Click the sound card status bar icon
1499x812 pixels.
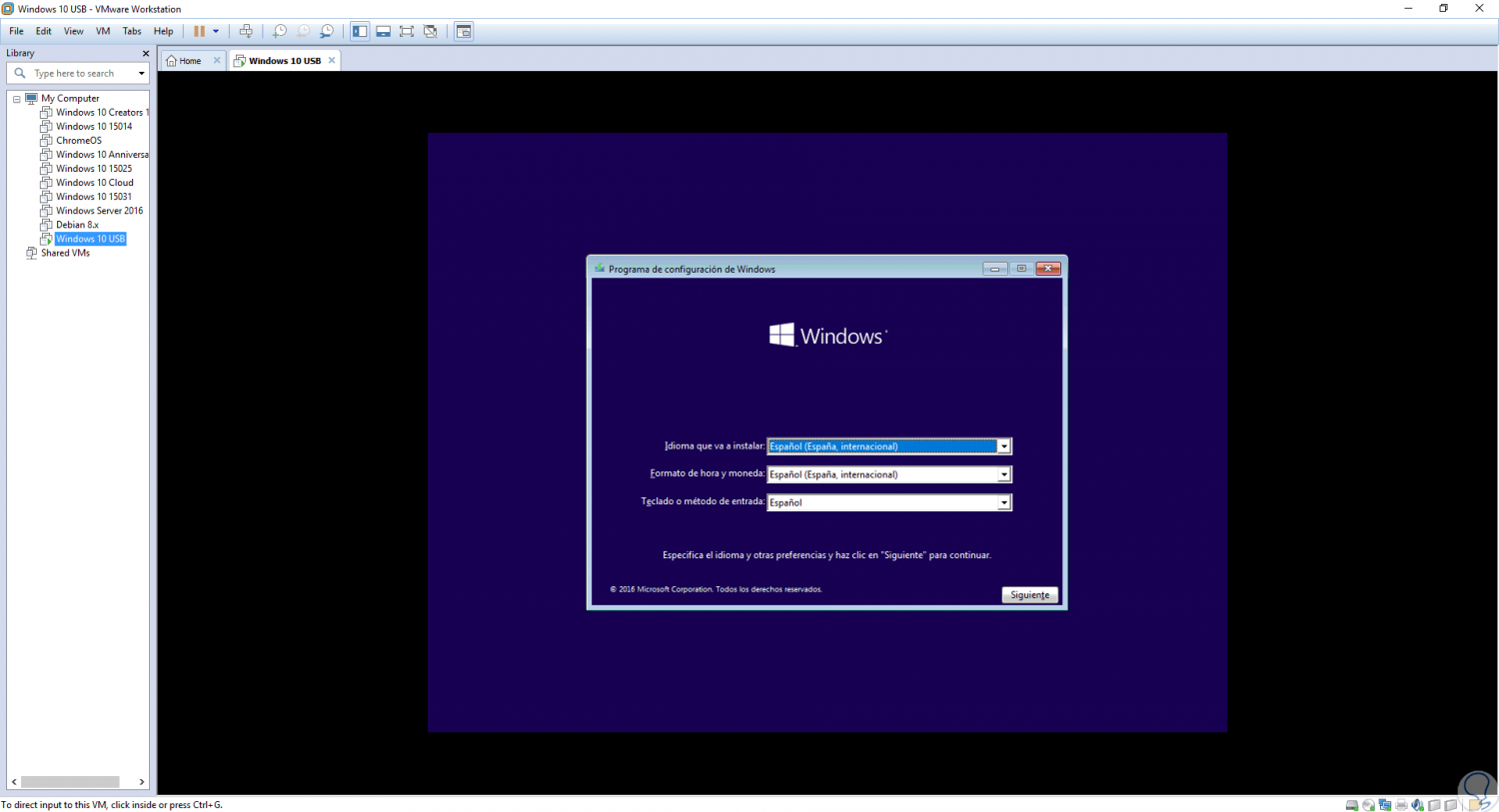1417,804
